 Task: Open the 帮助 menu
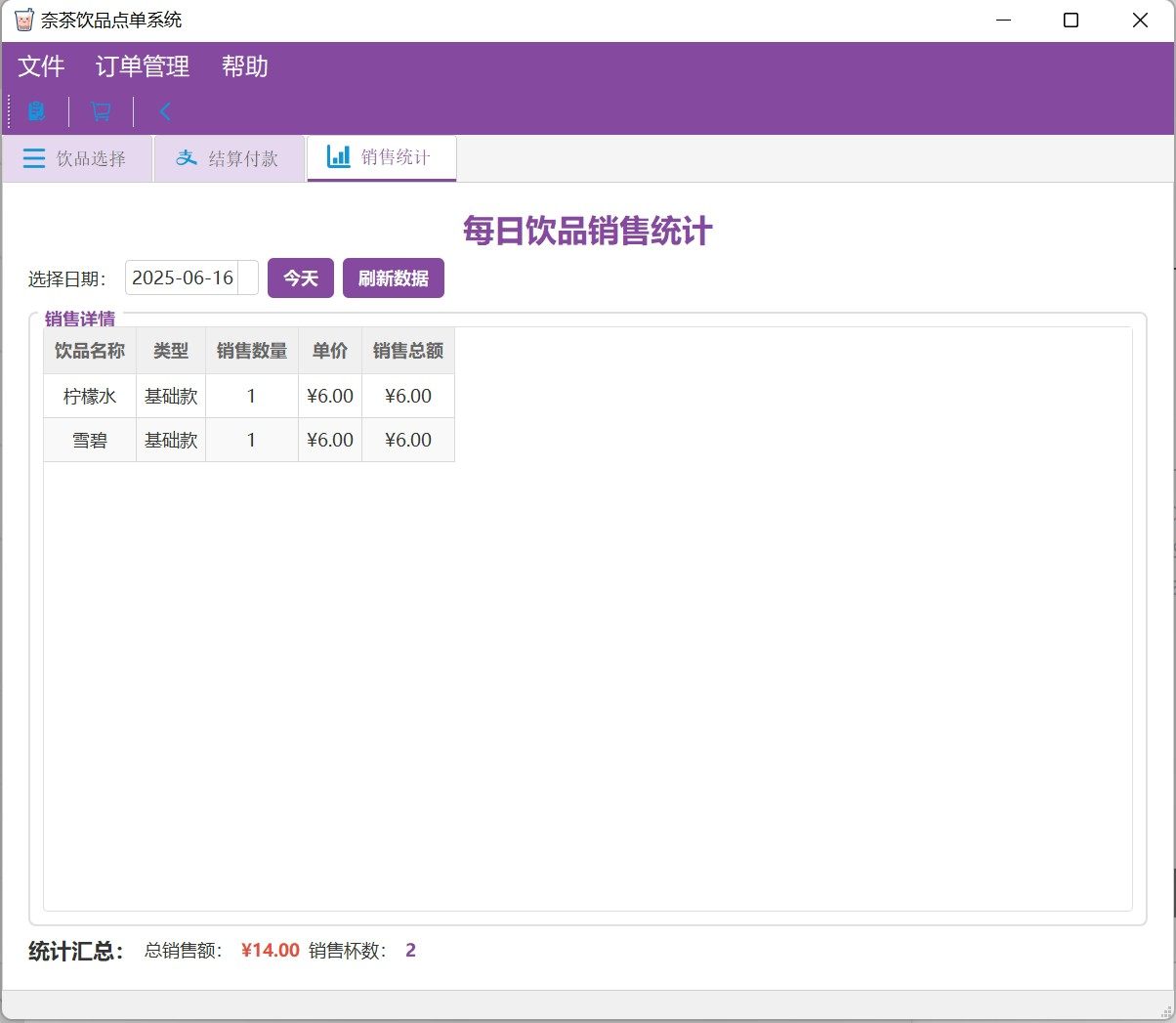coord(244,66)
